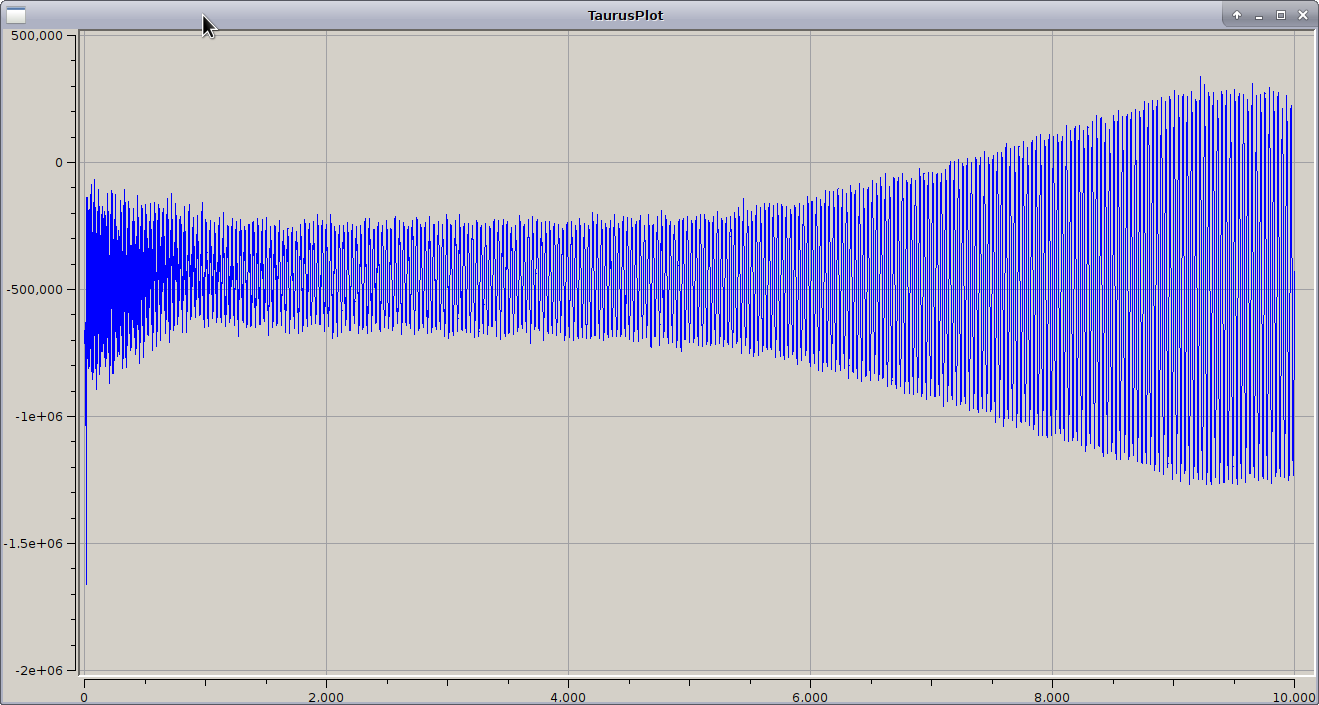Minimize the TaurusPlot window

coord(1259,15)
